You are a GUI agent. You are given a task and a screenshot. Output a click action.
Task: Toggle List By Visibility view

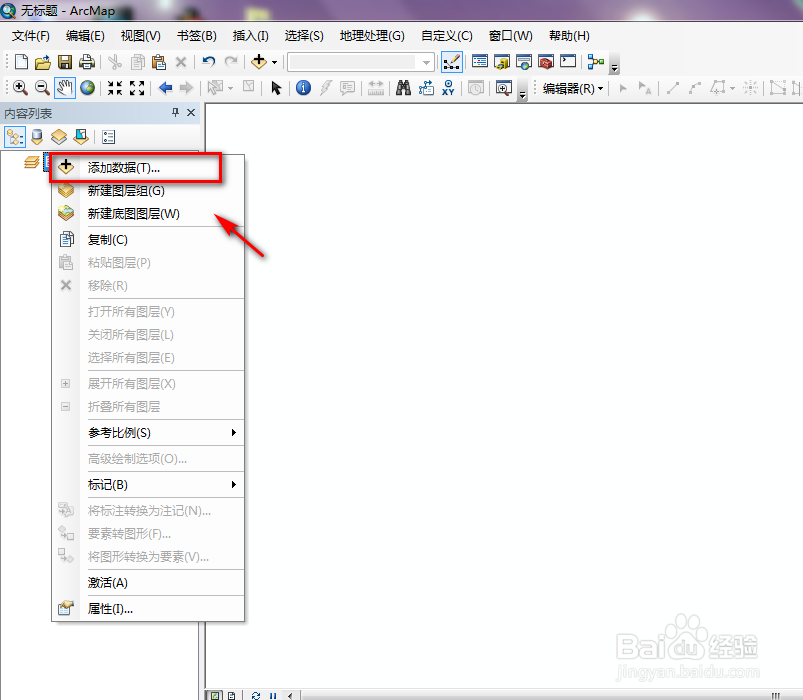pos(59,137)
